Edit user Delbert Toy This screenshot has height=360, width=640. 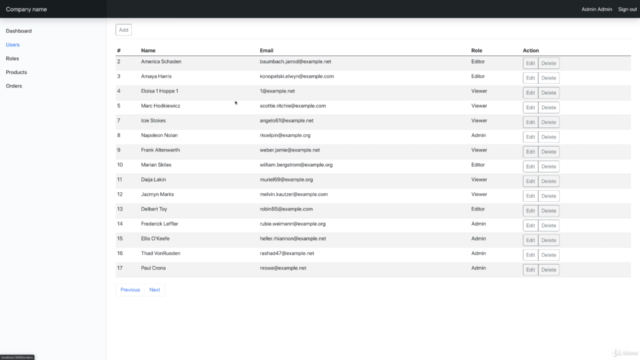[x=530, y=211]
